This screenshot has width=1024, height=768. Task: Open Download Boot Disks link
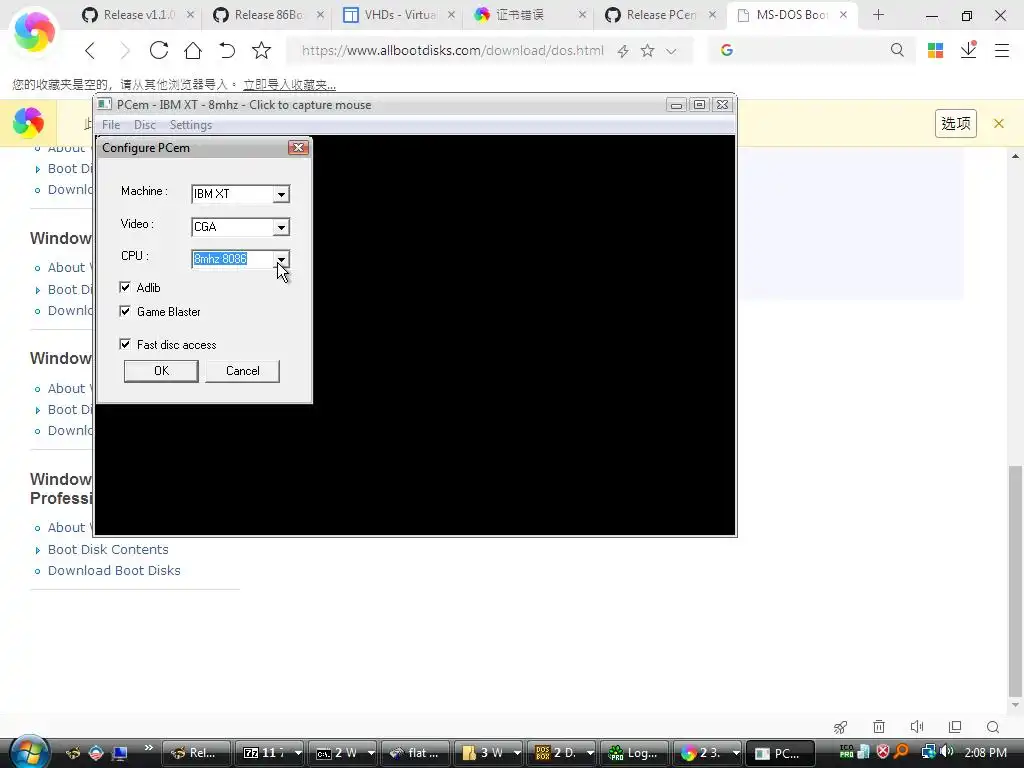pyautogui.click(x=114, y=571)
